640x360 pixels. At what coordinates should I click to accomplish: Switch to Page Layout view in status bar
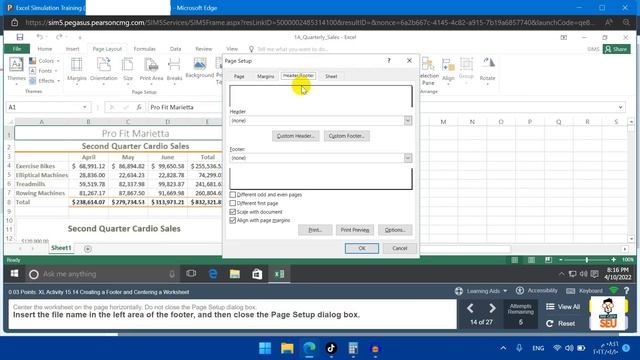(531, 260)
